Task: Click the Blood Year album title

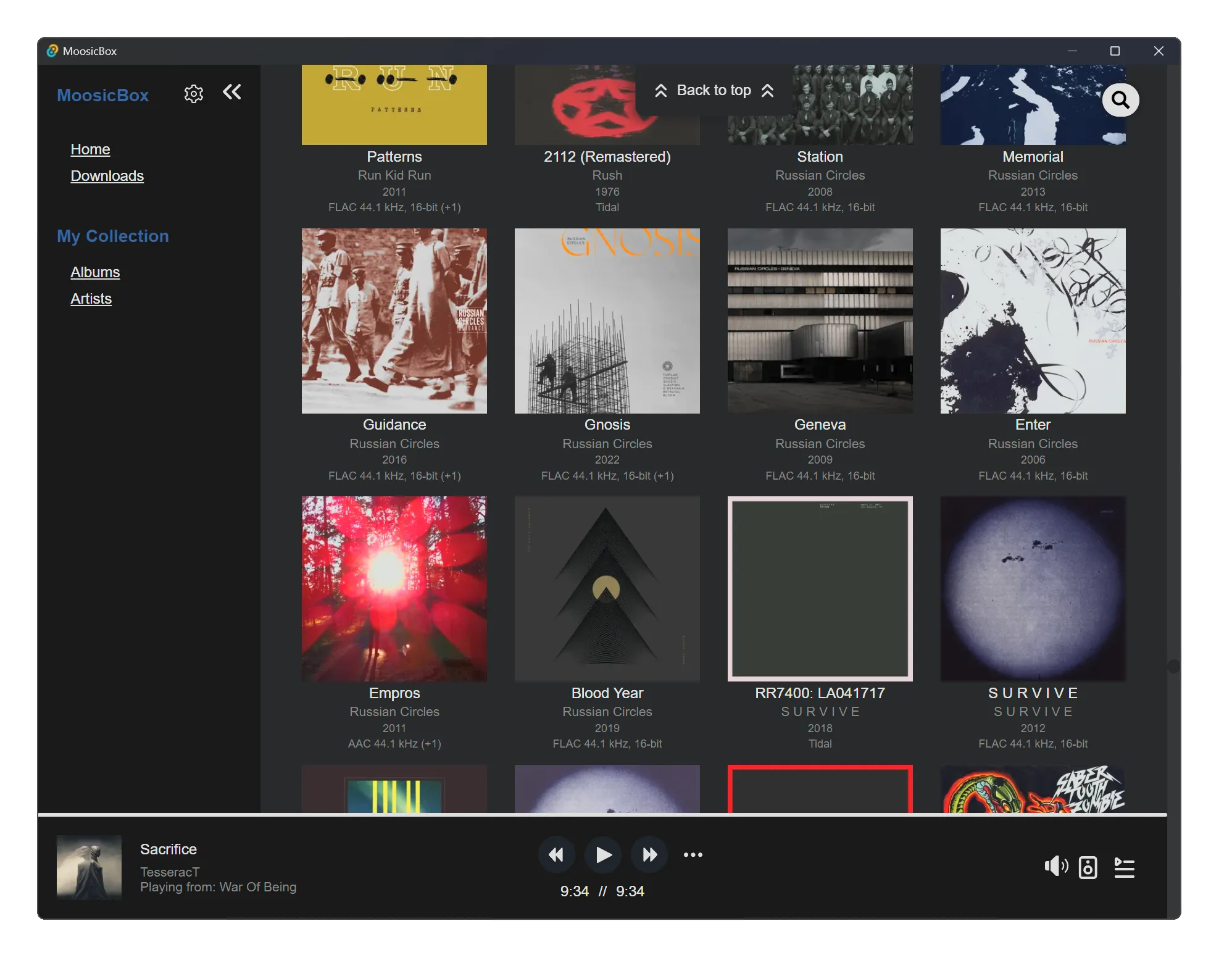Action: coord(607,693)
